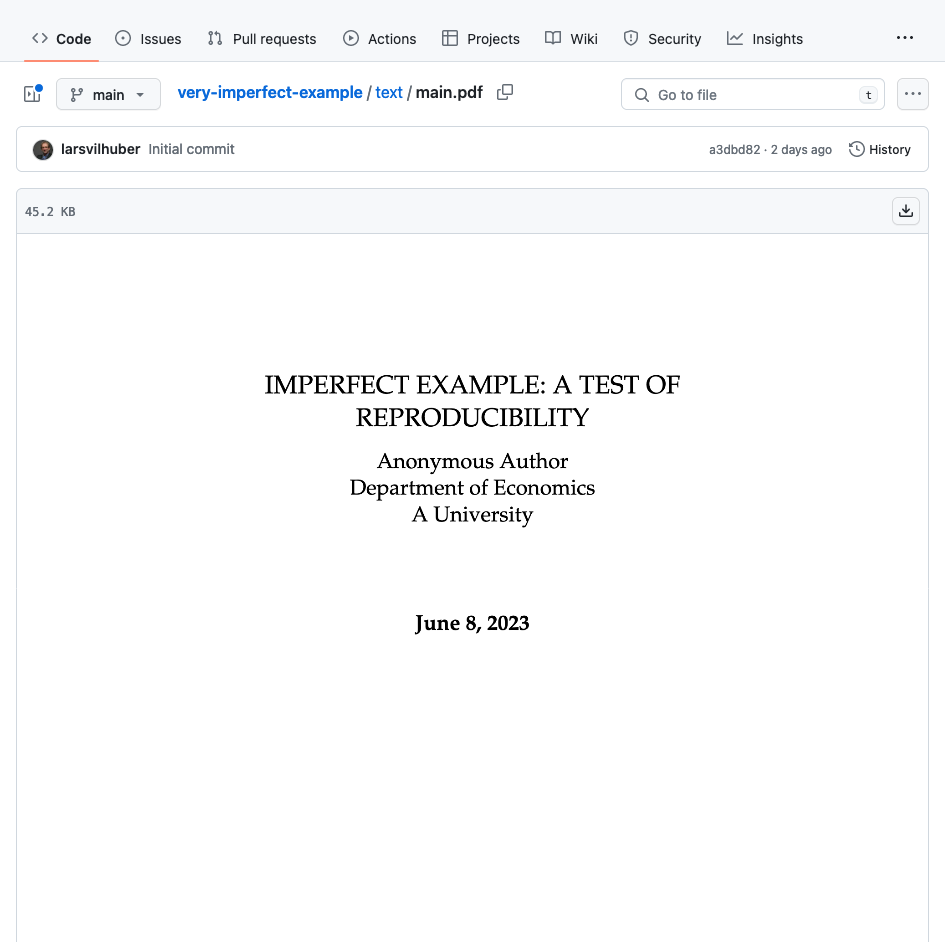Open more file actions menu
This screenshot has width=945, height=942.
click(x=912, y=94)
